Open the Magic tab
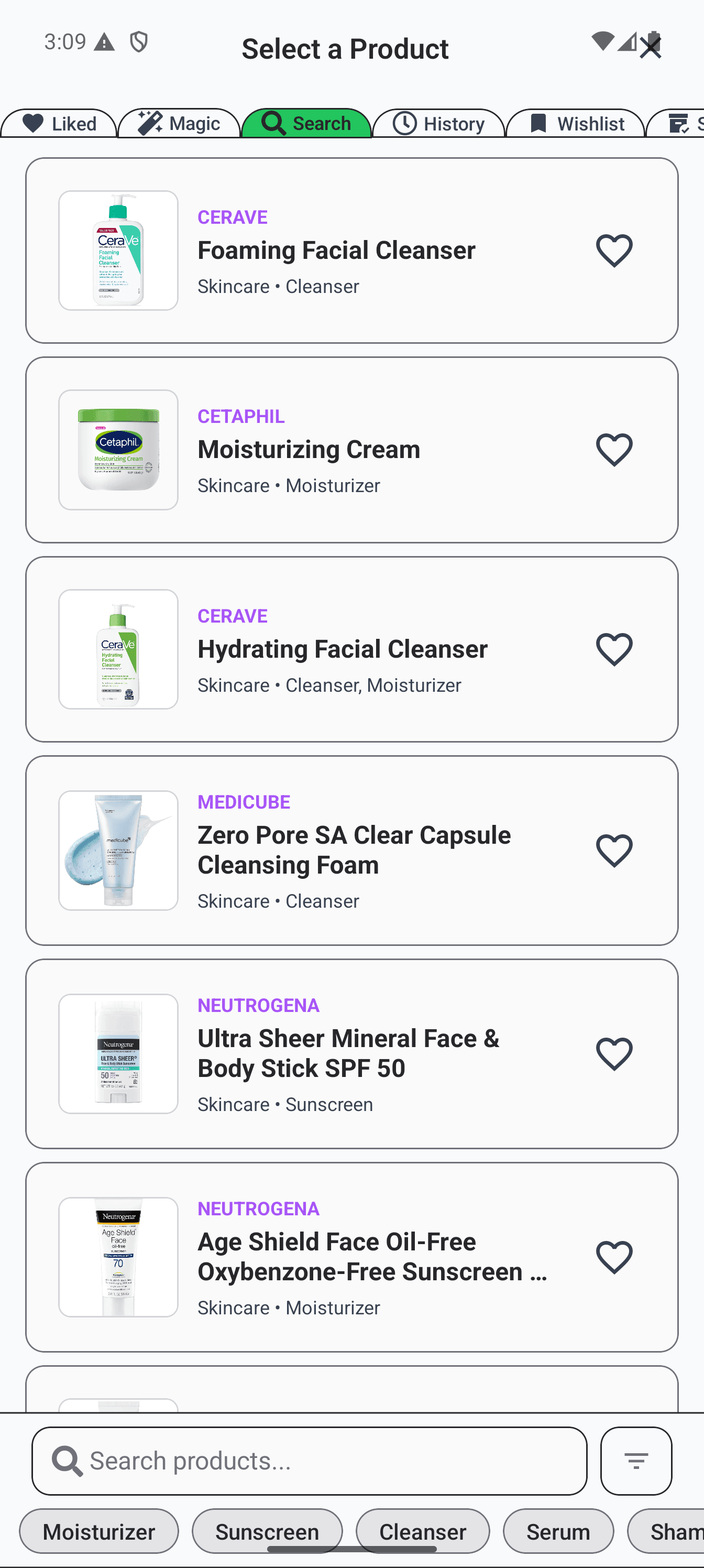Image resolution: width=704 pixels, height=1568 pixels. pos(179,124)
